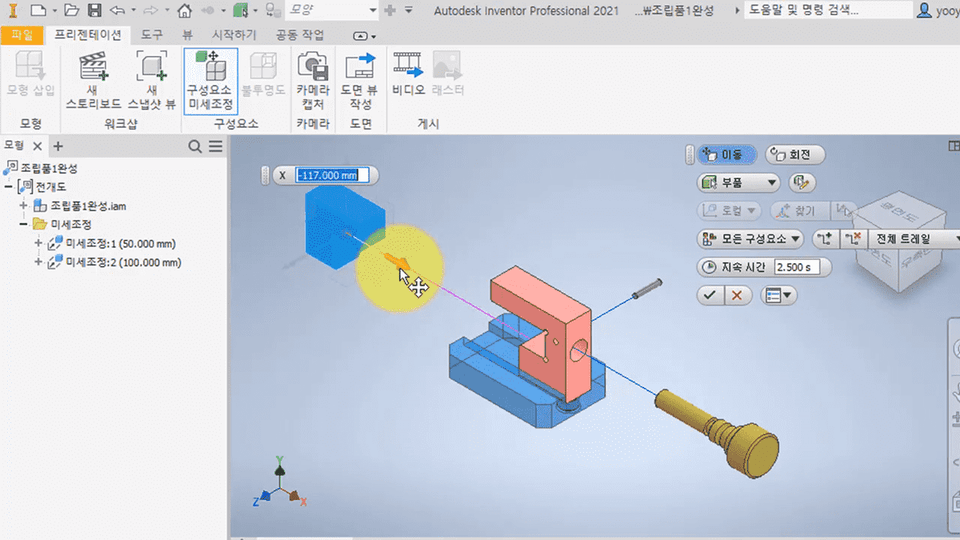Click the add new trail icon
The width and height of the screenshot is (960, 540).
(x=825, y=239)
